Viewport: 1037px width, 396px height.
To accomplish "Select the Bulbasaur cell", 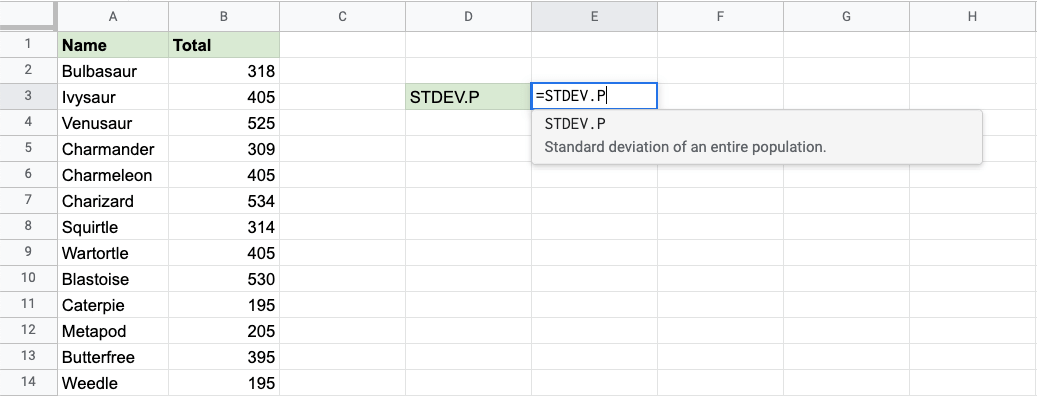I will 113,71.
